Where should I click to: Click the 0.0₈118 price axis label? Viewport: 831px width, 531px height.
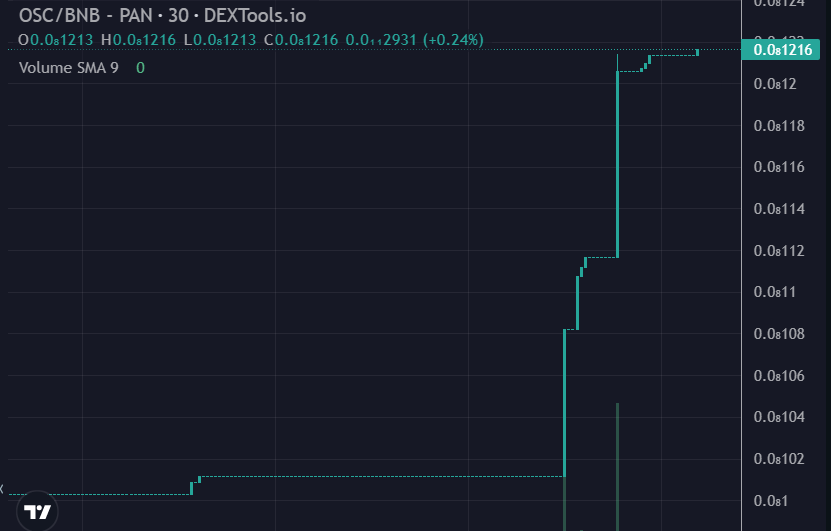pyautogui.click(x=779, y=126)
